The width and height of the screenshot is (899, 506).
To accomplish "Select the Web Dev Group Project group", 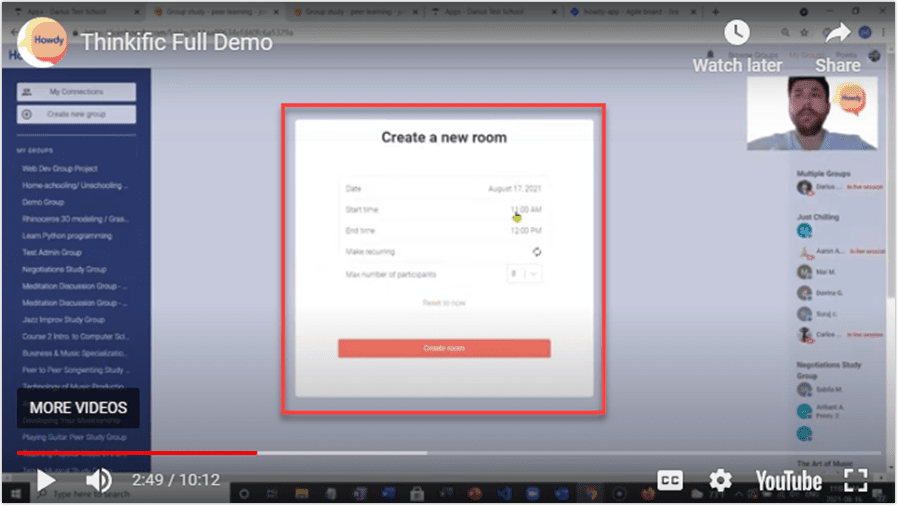I will (60, 168).
